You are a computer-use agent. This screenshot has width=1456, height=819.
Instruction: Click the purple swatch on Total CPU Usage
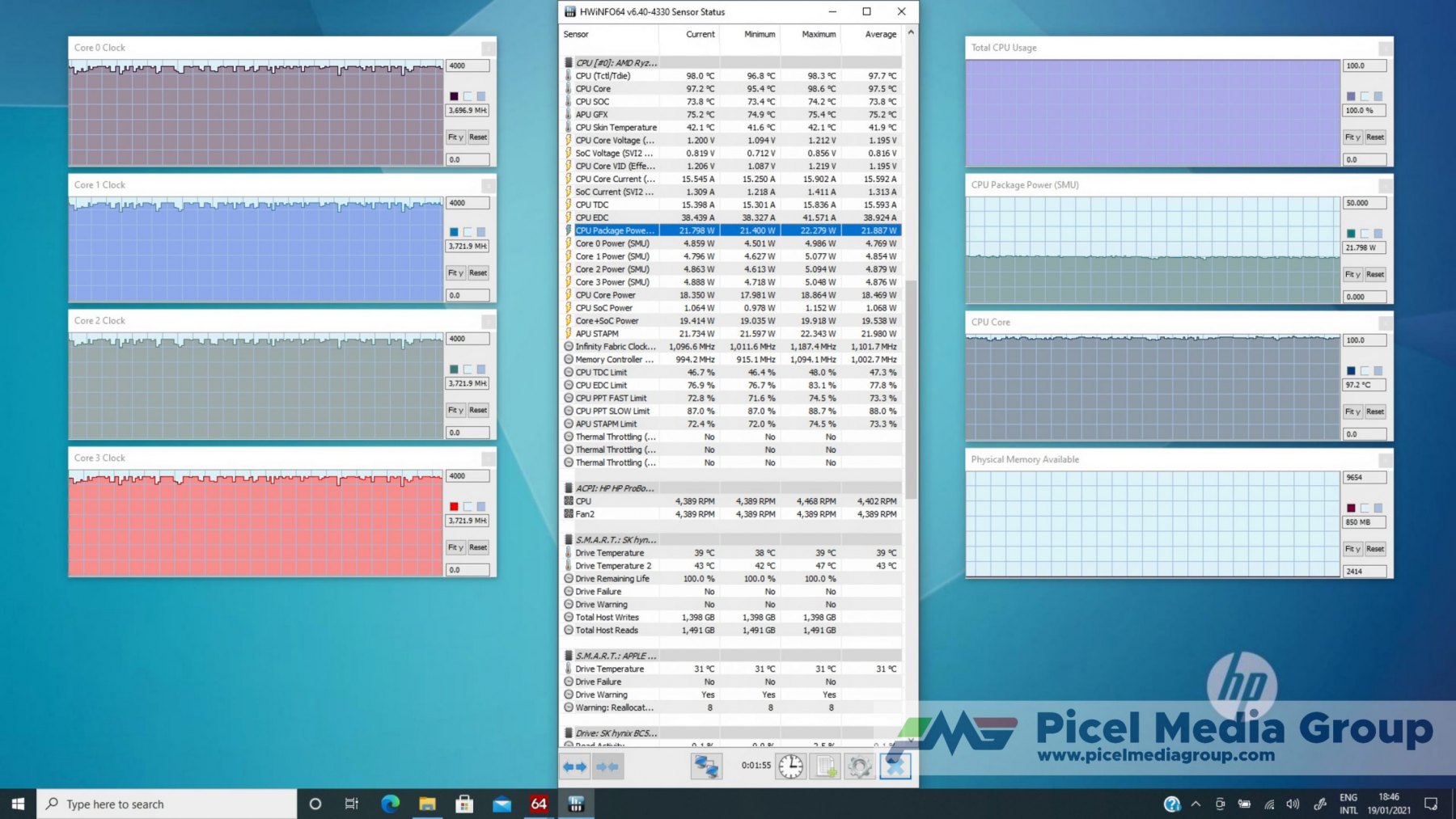[1351, 96]
